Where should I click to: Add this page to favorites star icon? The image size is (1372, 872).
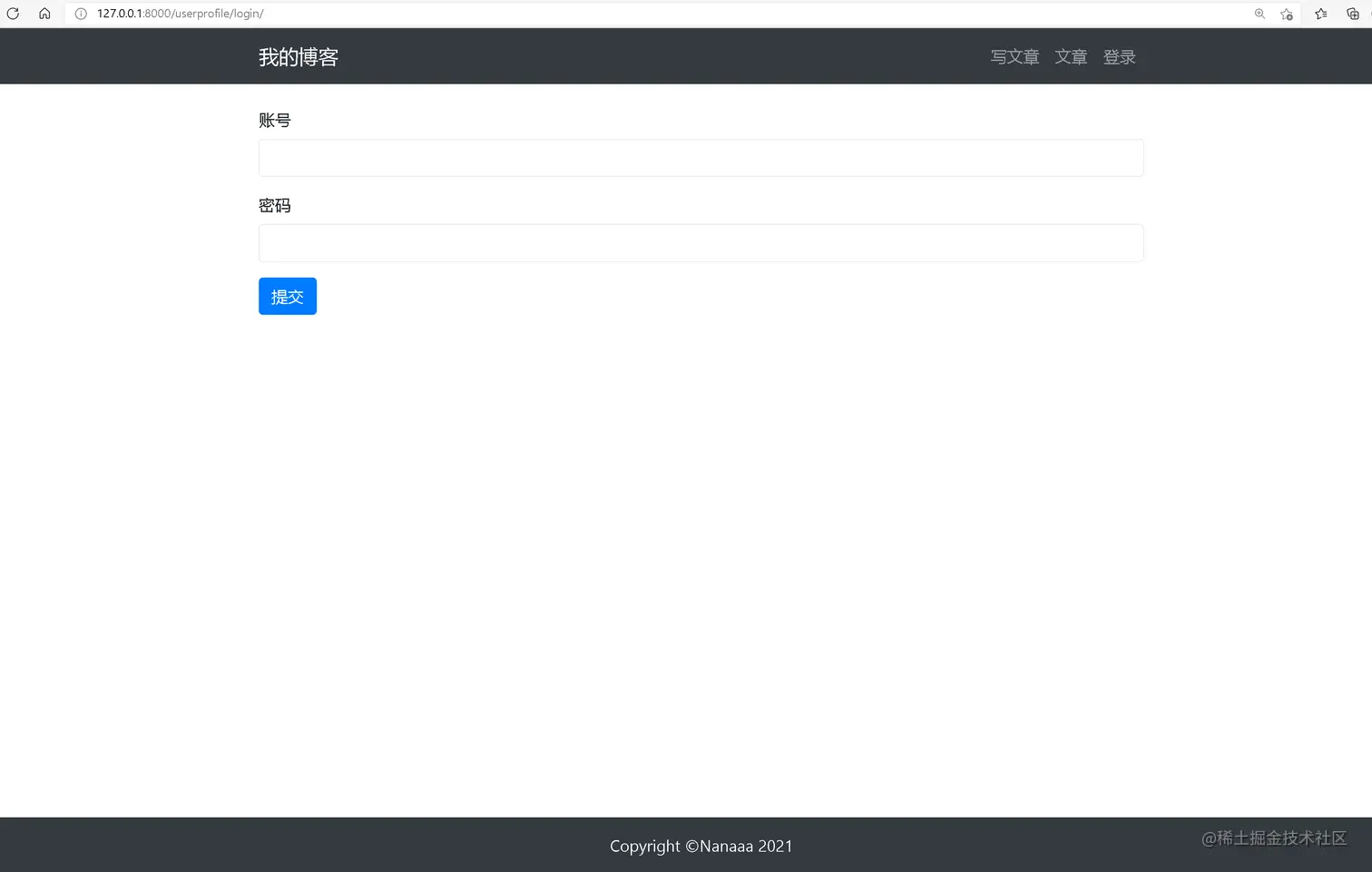point(1287,14)
